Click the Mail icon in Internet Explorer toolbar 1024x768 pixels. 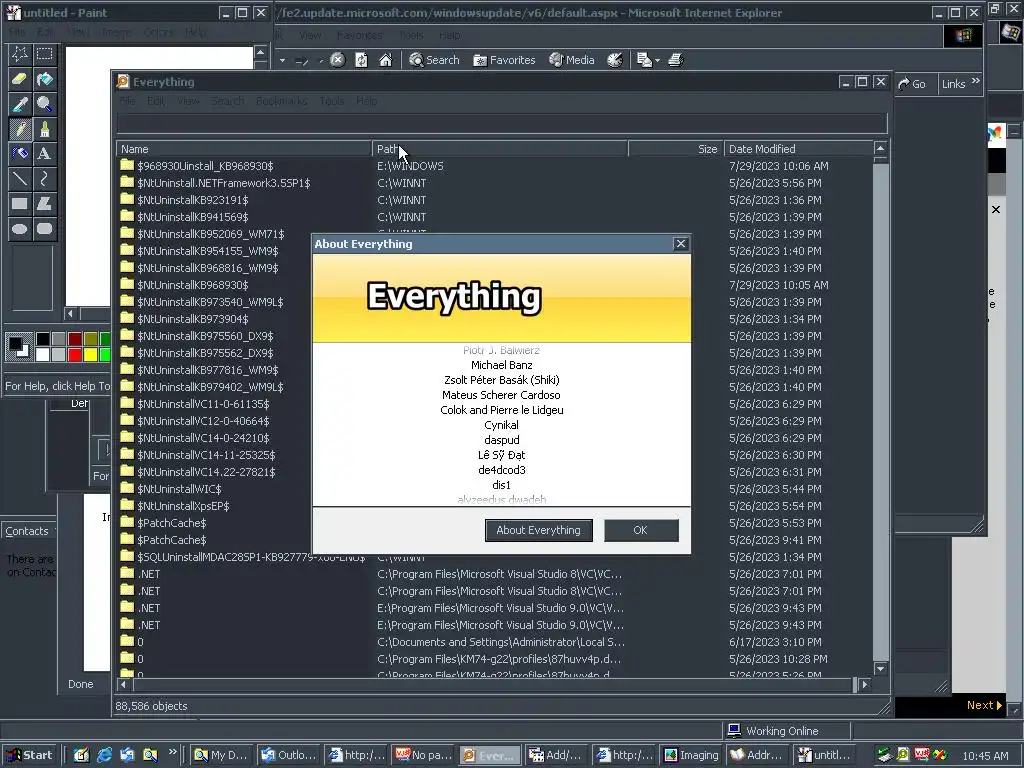[644, 60]
